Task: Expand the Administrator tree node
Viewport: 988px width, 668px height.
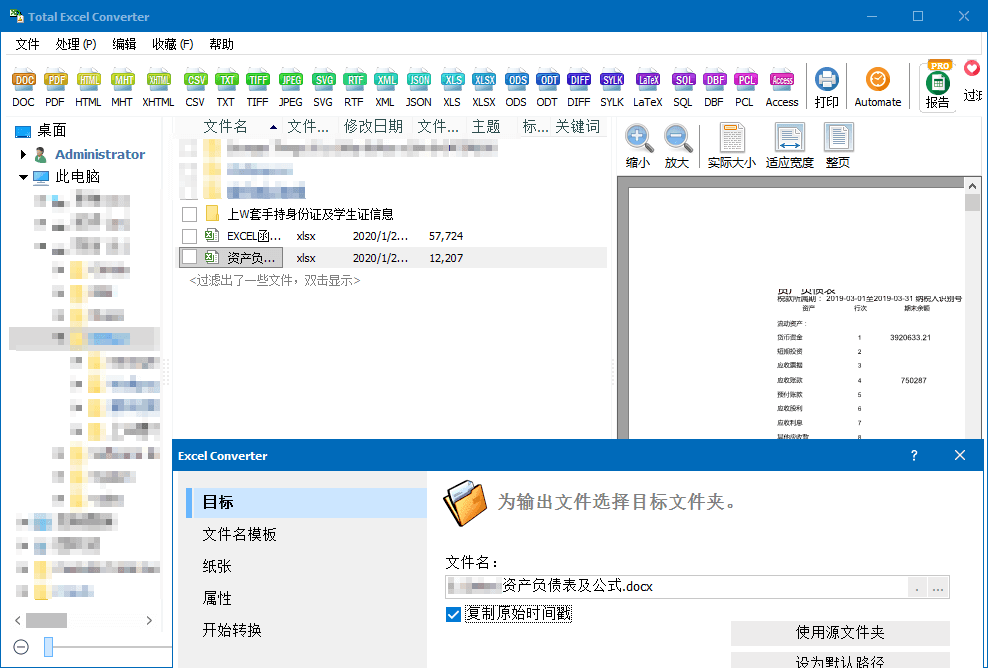Action: pos(24,155)
